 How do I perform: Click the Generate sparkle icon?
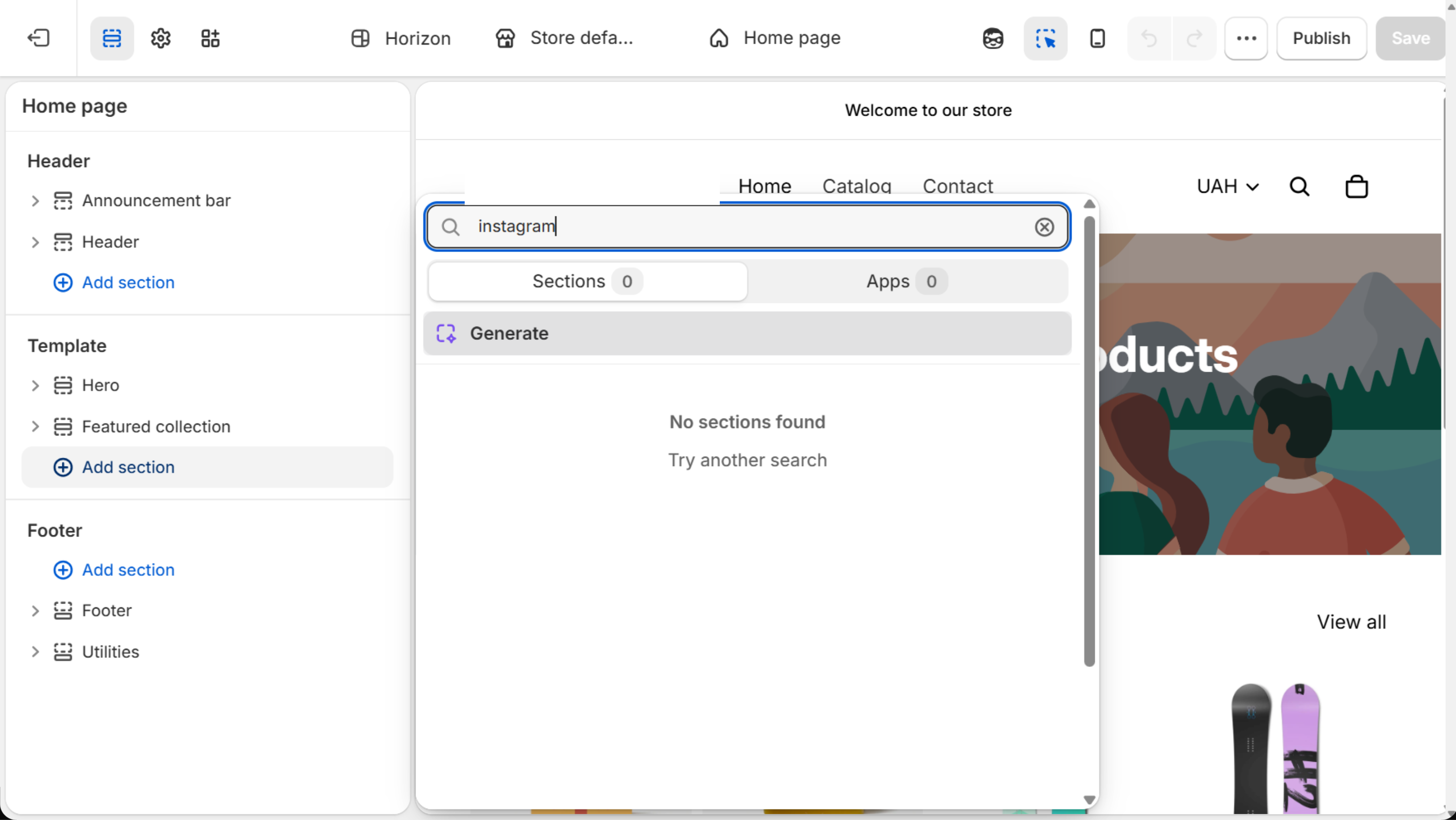coord(446,333)
